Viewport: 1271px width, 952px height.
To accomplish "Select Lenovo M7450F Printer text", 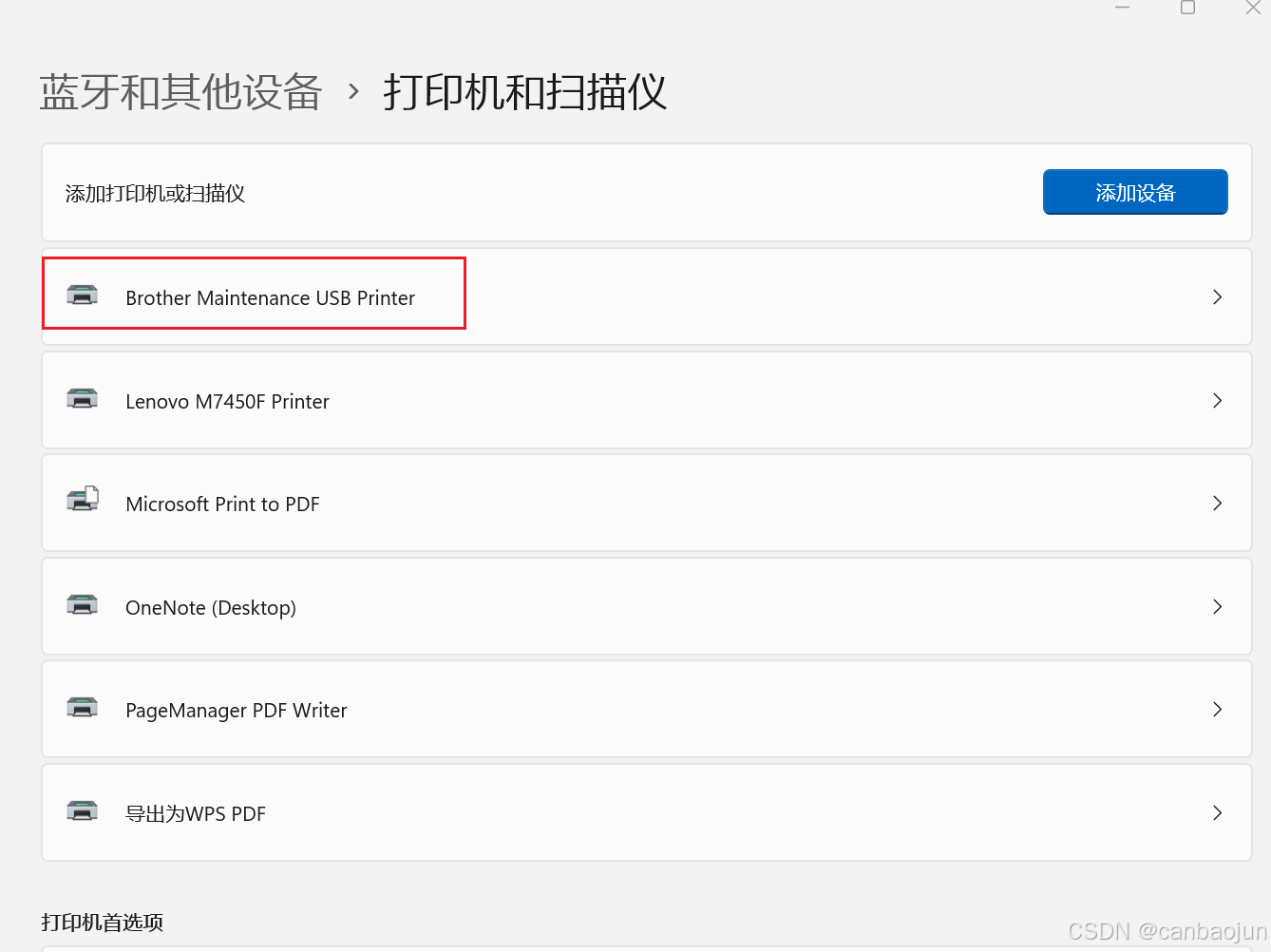I will [x=227, y=402].
